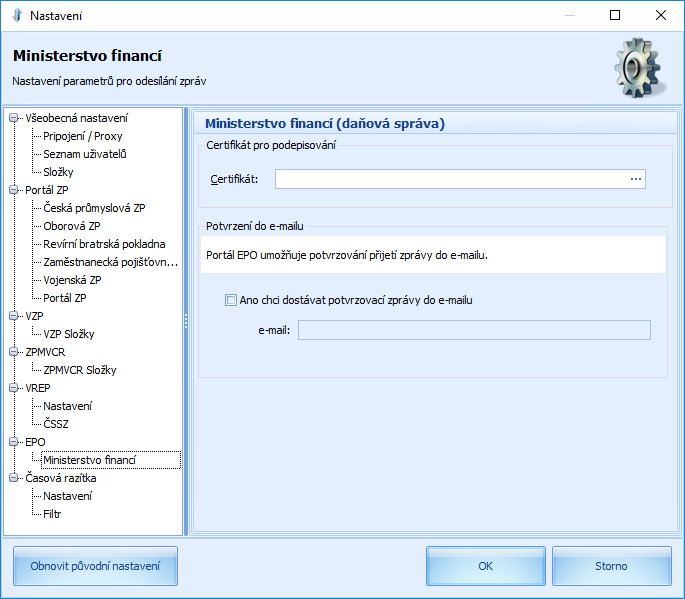Select Seznam uživatelů in the tree
The width and height of the screenshot is (685, 599).
tap(85, 154)
